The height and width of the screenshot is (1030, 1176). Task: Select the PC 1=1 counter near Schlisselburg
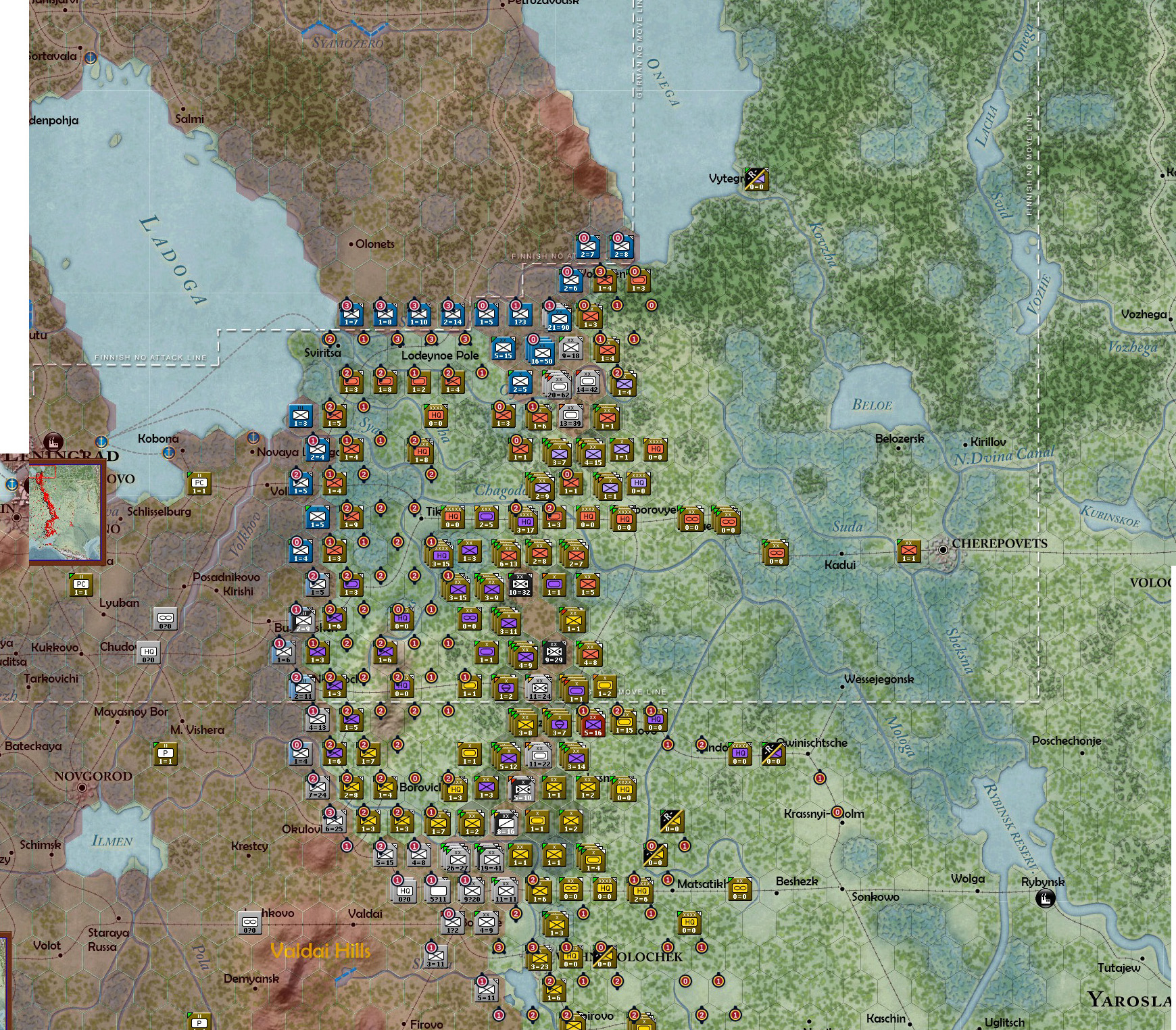(199, 483)
